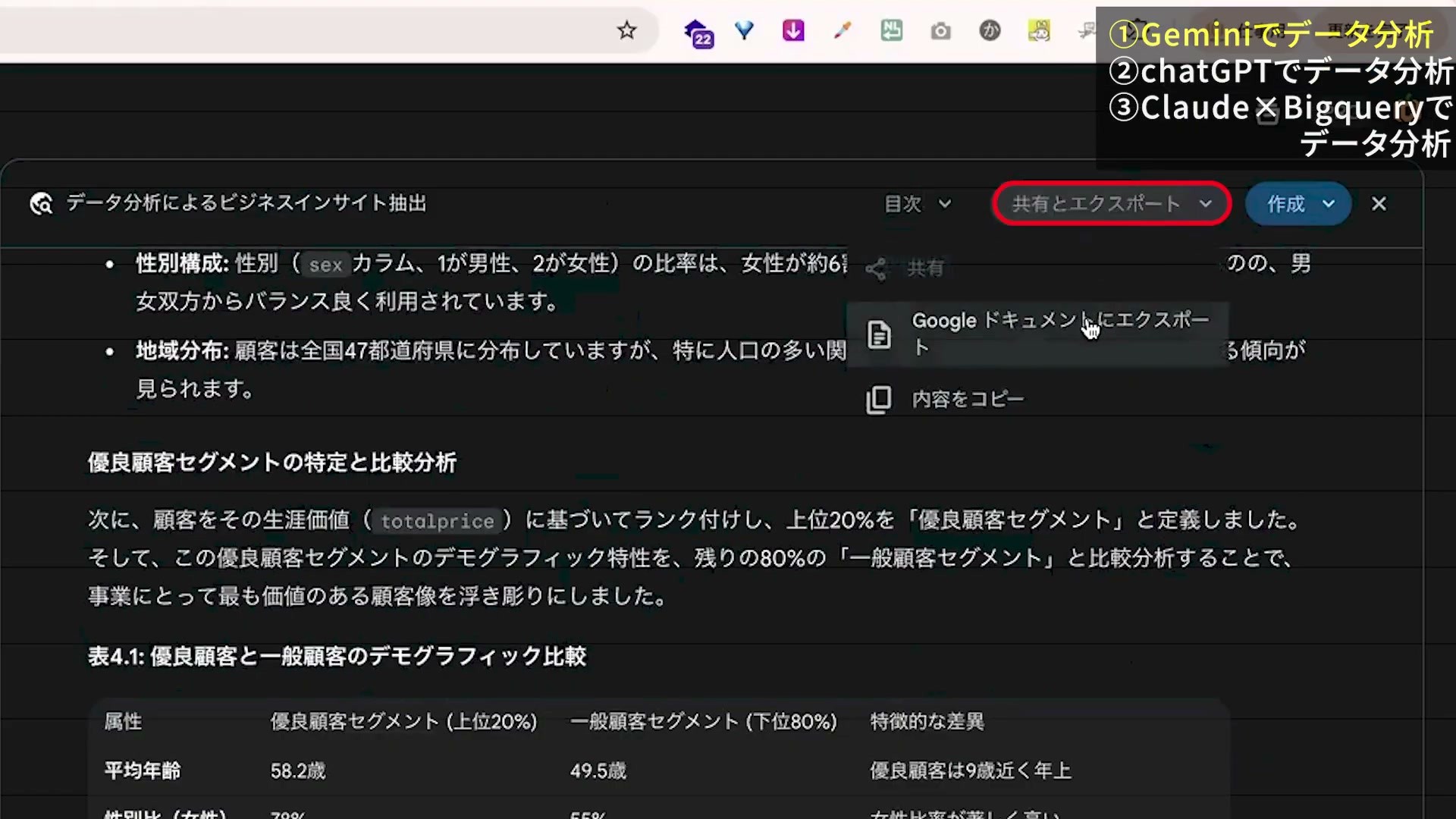This screenshot has height=819, width=1456.
Task: Click the 属性 column header
Action: (123, 721)
